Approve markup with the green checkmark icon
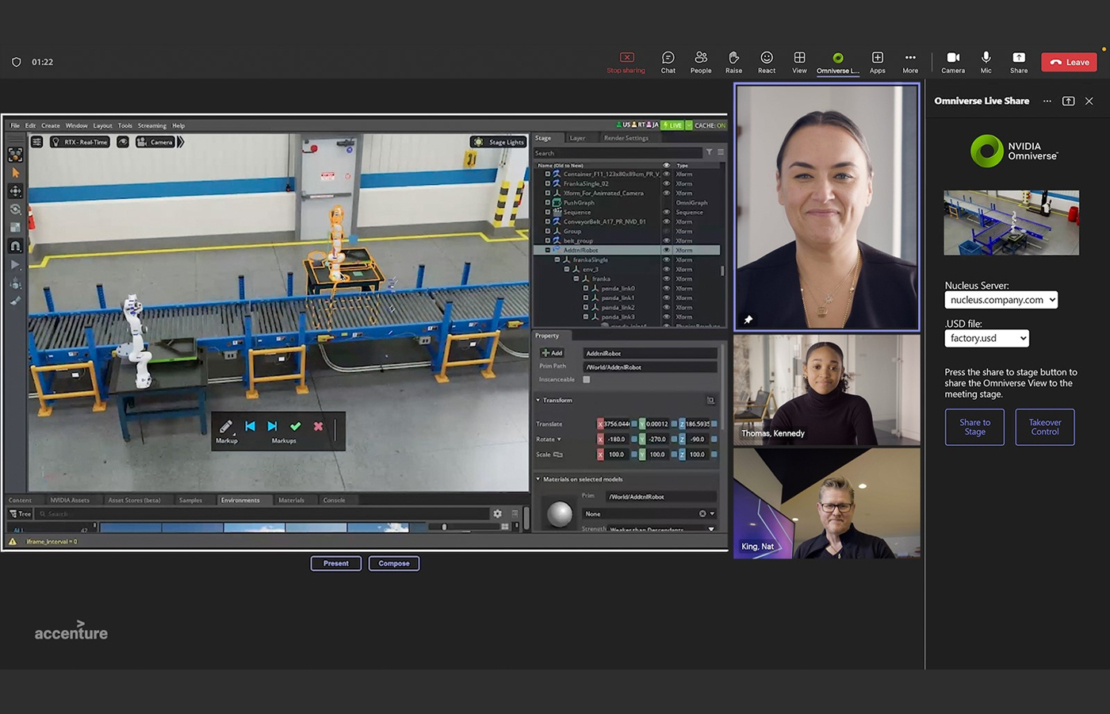The width and height of the screenshot is (1110, 714). pyautogui.click(x=296, y=427)
